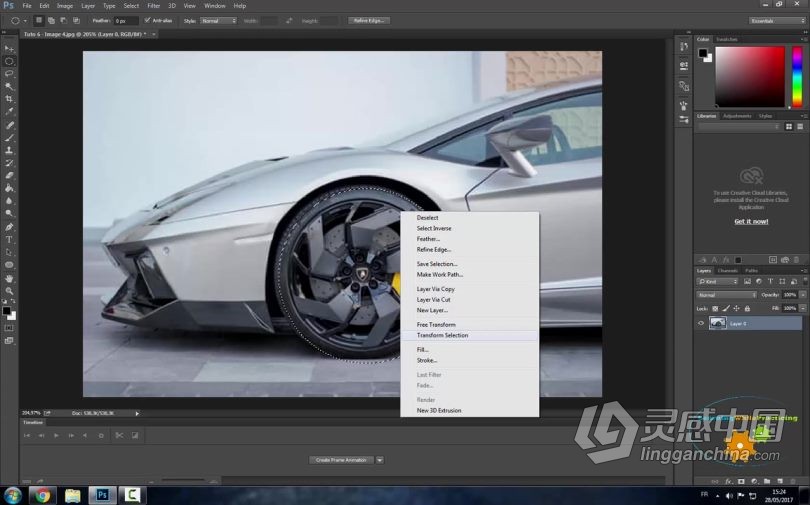Click the filter for type layers icon
The width and height of the screenshot is (810, 505).
point(770,281)
